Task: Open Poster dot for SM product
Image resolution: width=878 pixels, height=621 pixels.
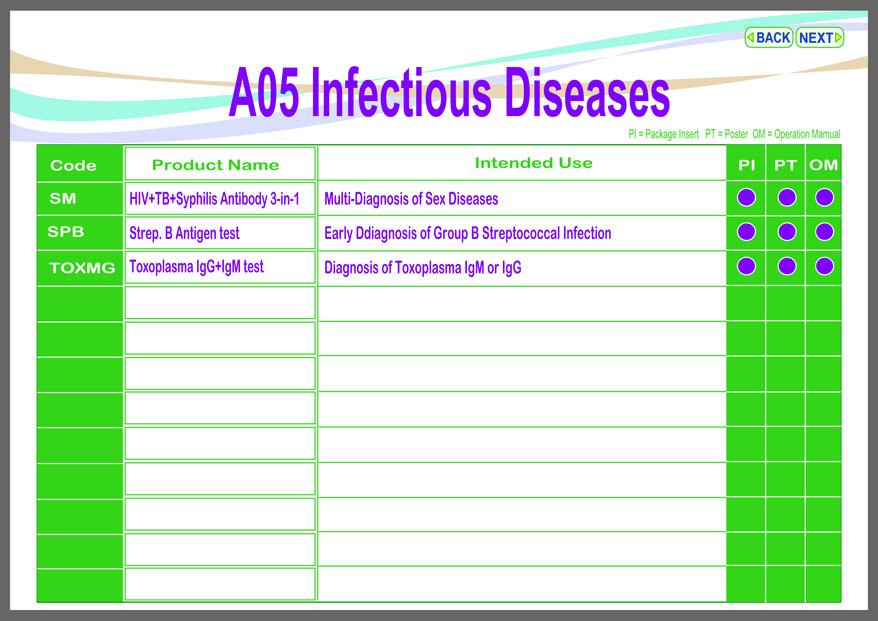Action: tap(787, 198)
